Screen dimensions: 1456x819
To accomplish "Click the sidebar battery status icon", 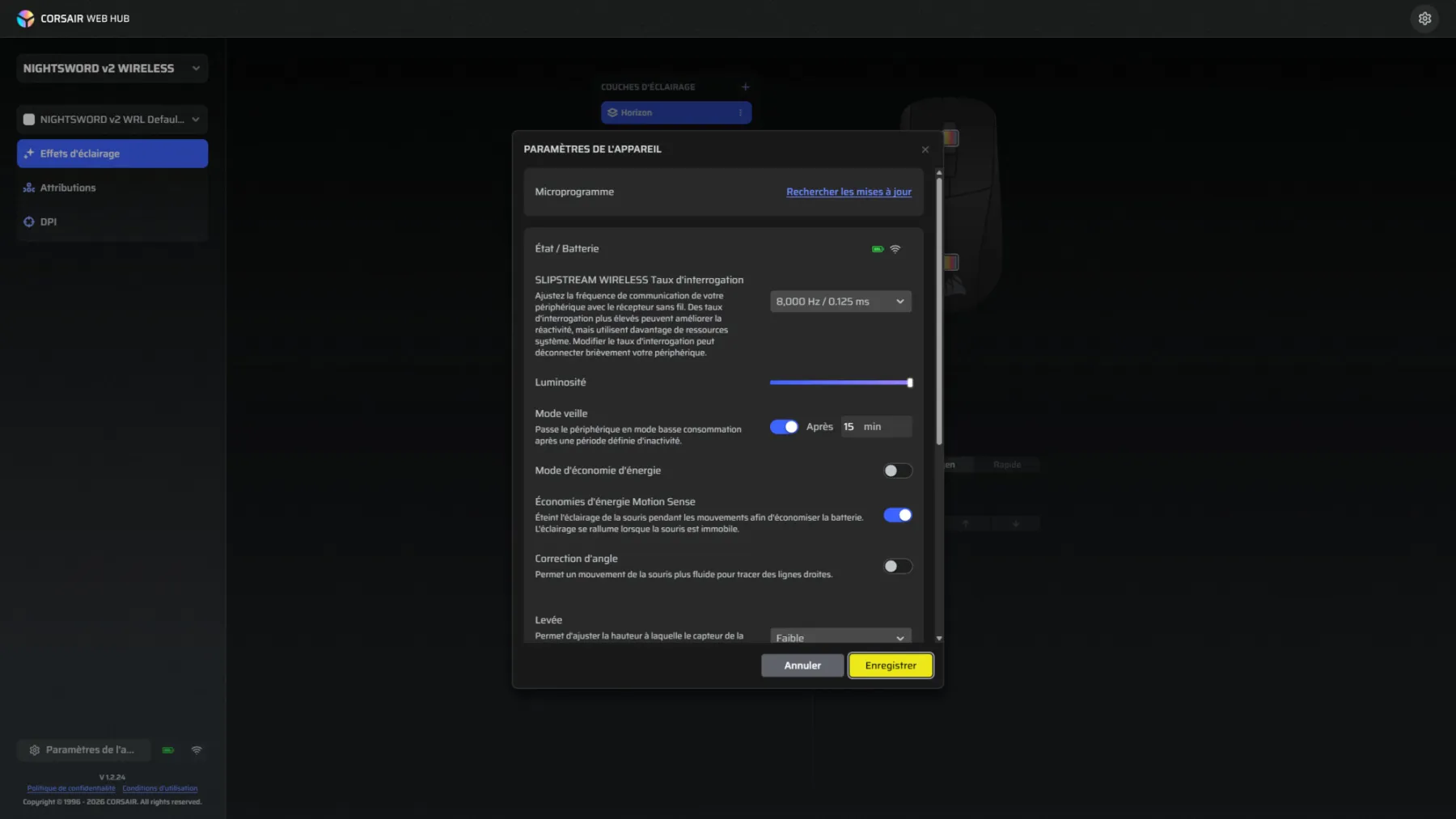I will click(x=168, y=750).
